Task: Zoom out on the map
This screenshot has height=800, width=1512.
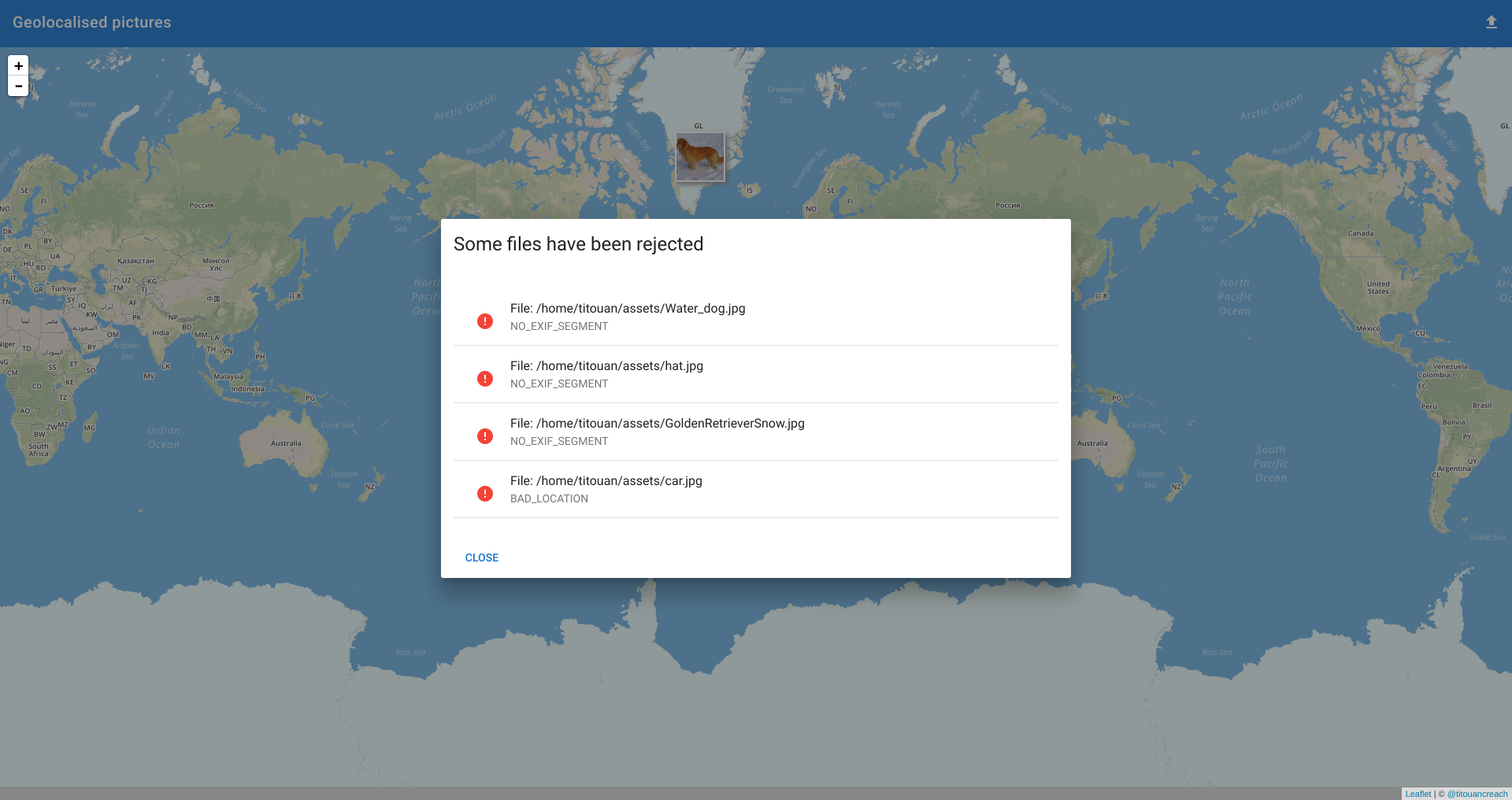Action: pyautogui.click(x=18, y=86)
